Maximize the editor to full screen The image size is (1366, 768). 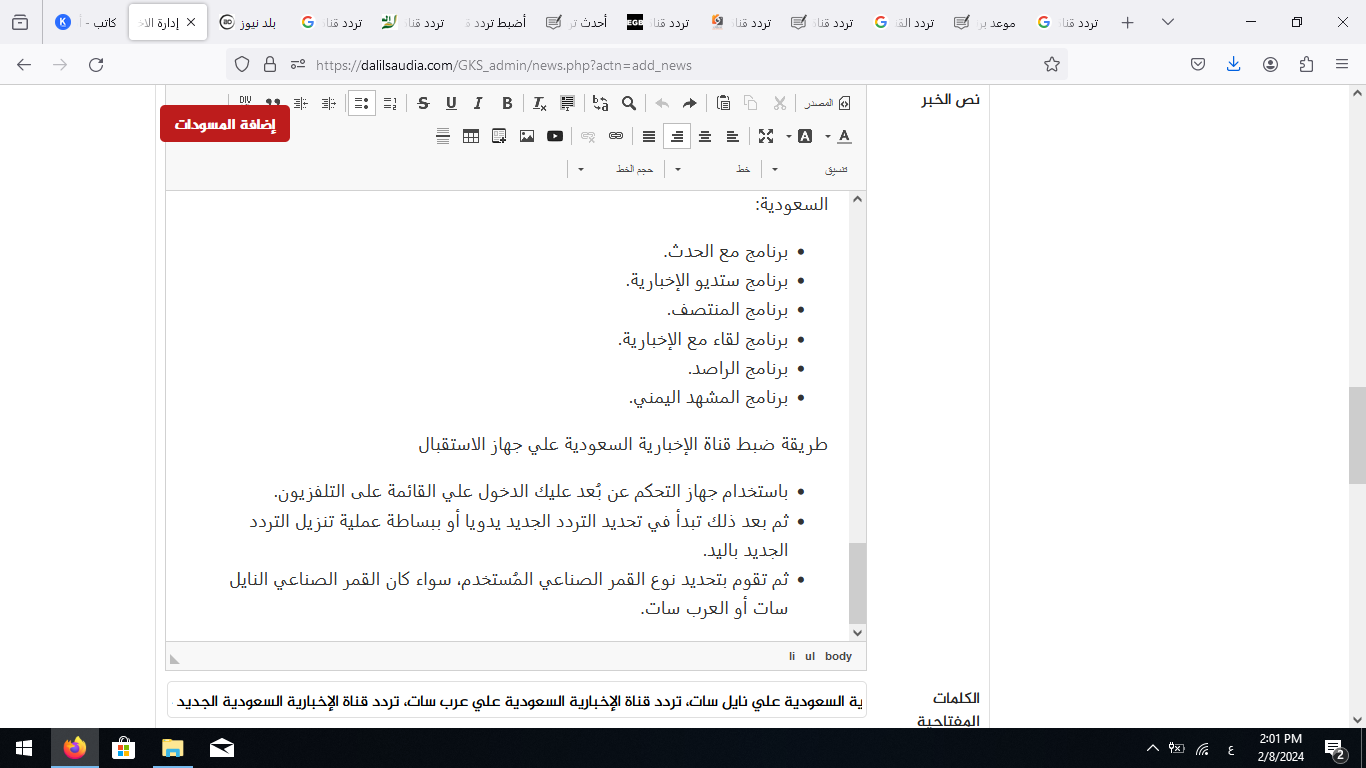click(x=766, y=136)
